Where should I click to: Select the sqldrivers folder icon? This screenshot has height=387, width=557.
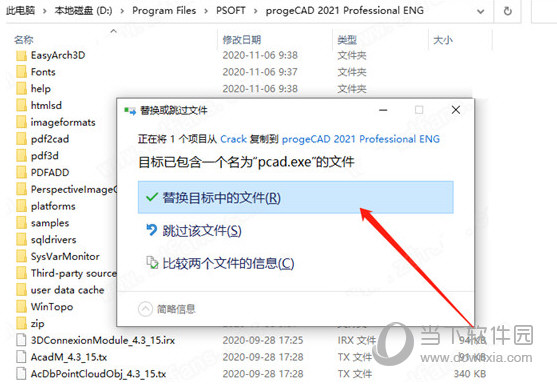click(21, 240)
